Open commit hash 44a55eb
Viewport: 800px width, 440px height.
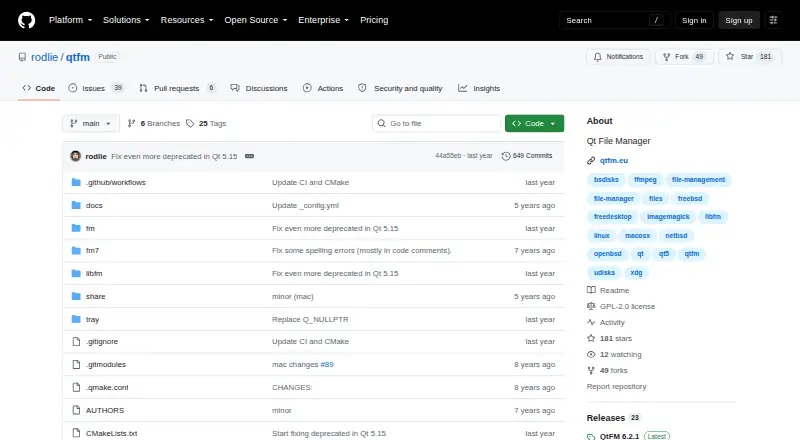[x=448, y=156]
